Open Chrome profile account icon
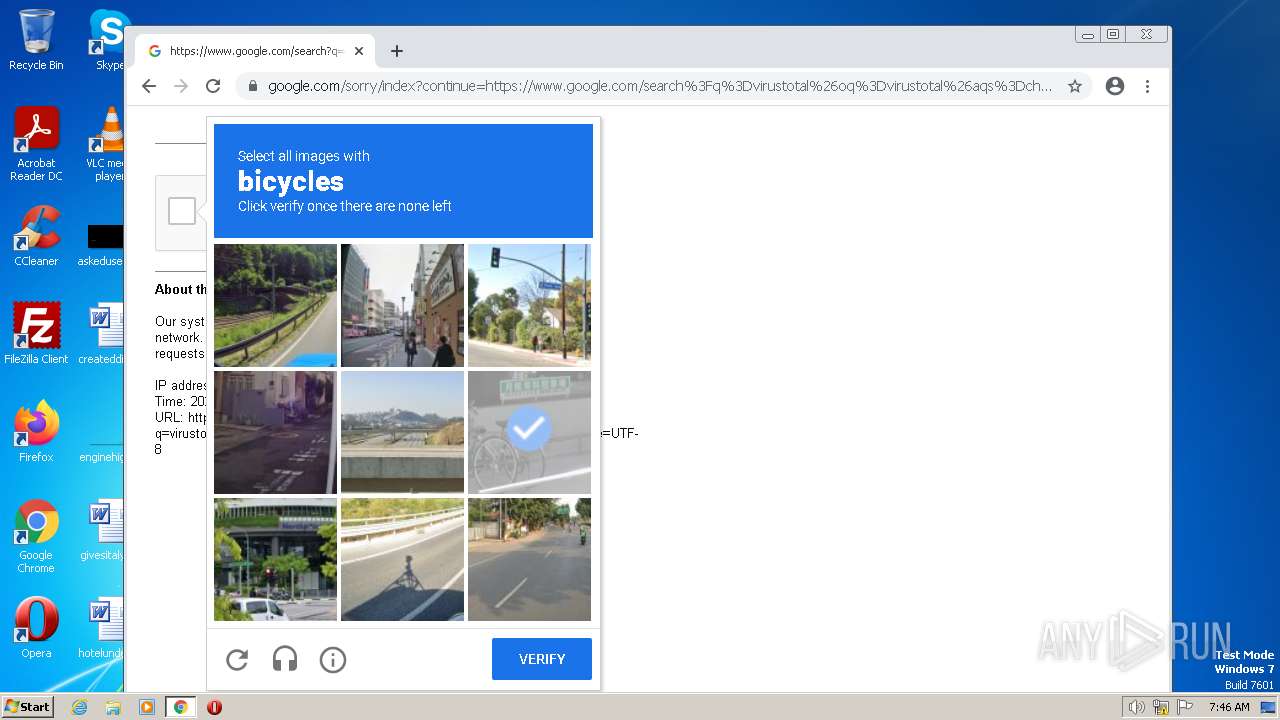This screenshot has width=1280, height=720. point(1115,86)
